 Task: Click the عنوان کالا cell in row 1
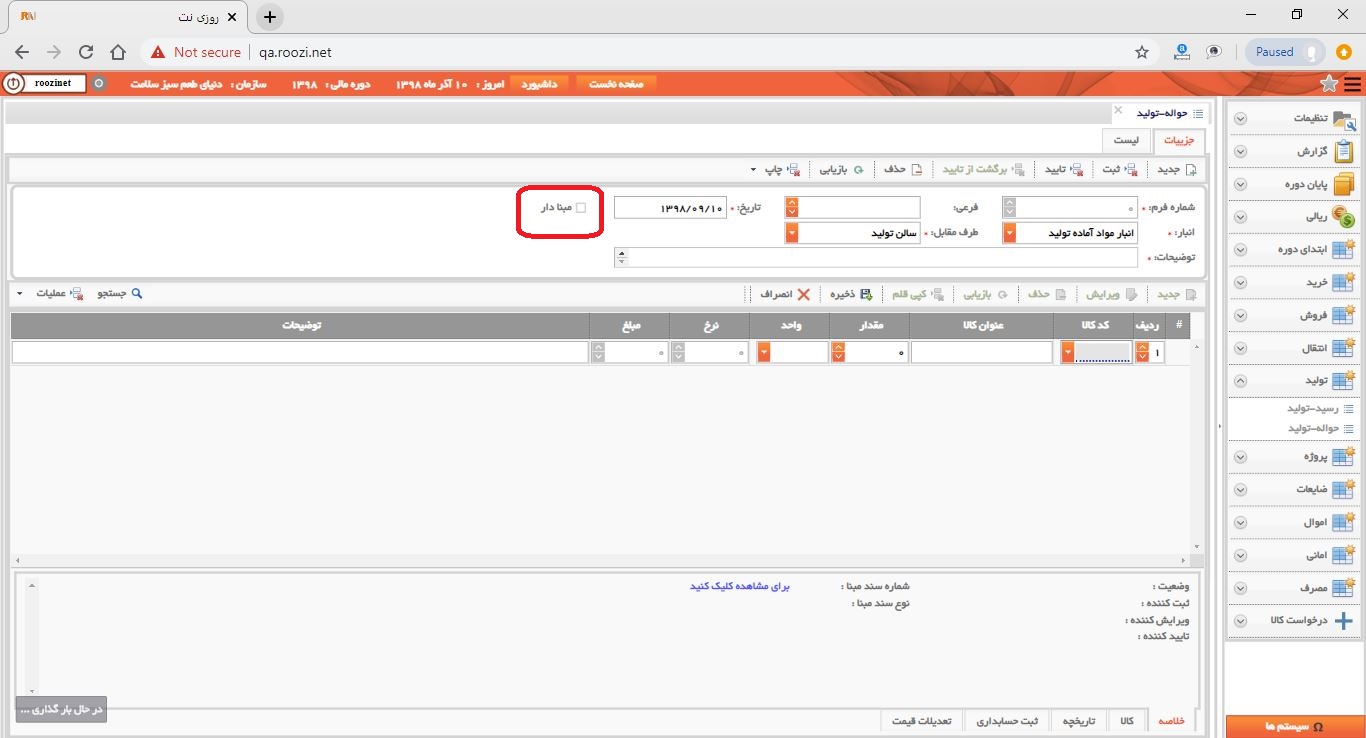pyautogui.click(x=981, y=352)
